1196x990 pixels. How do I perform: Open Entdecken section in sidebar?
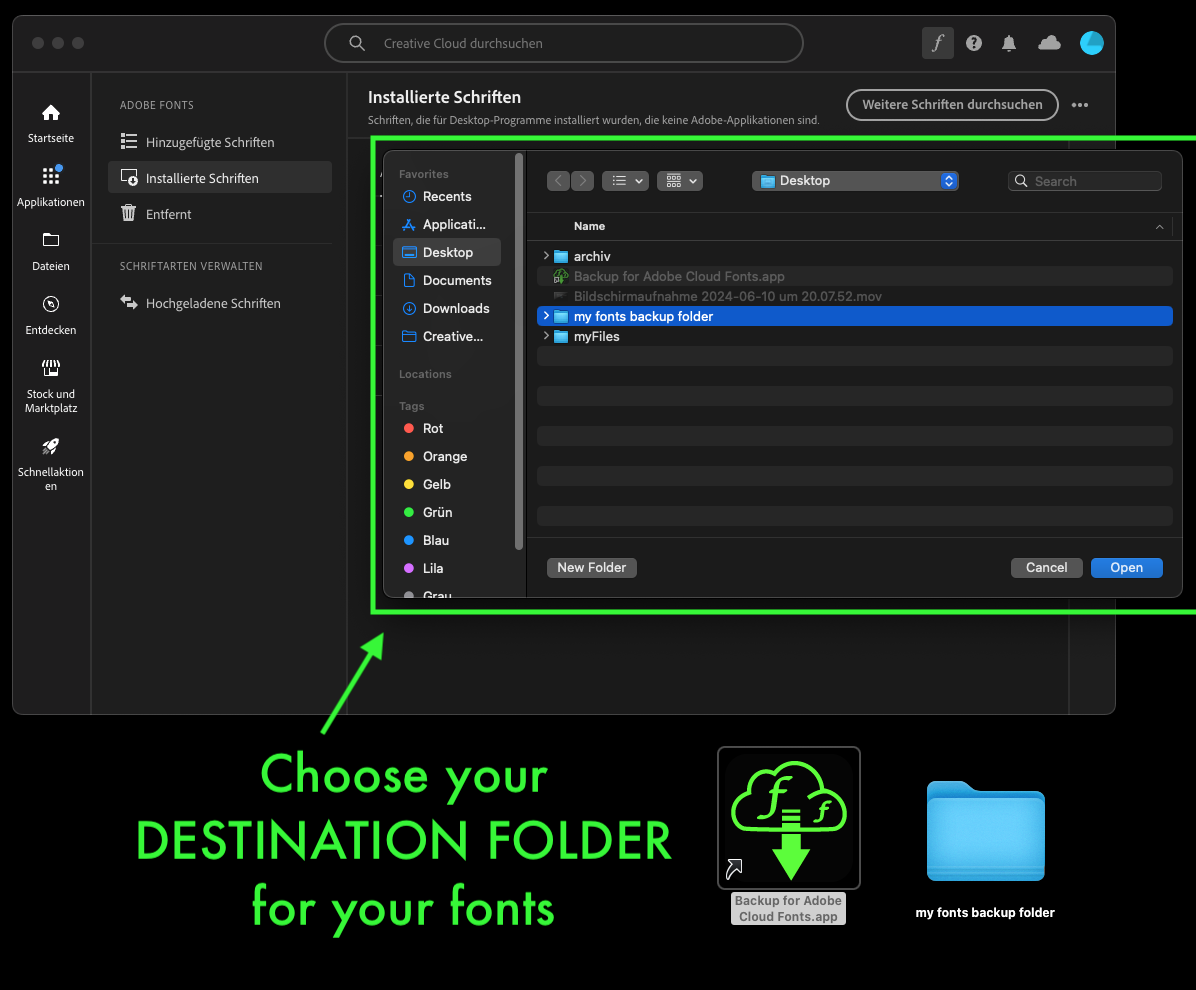(50, 315)
